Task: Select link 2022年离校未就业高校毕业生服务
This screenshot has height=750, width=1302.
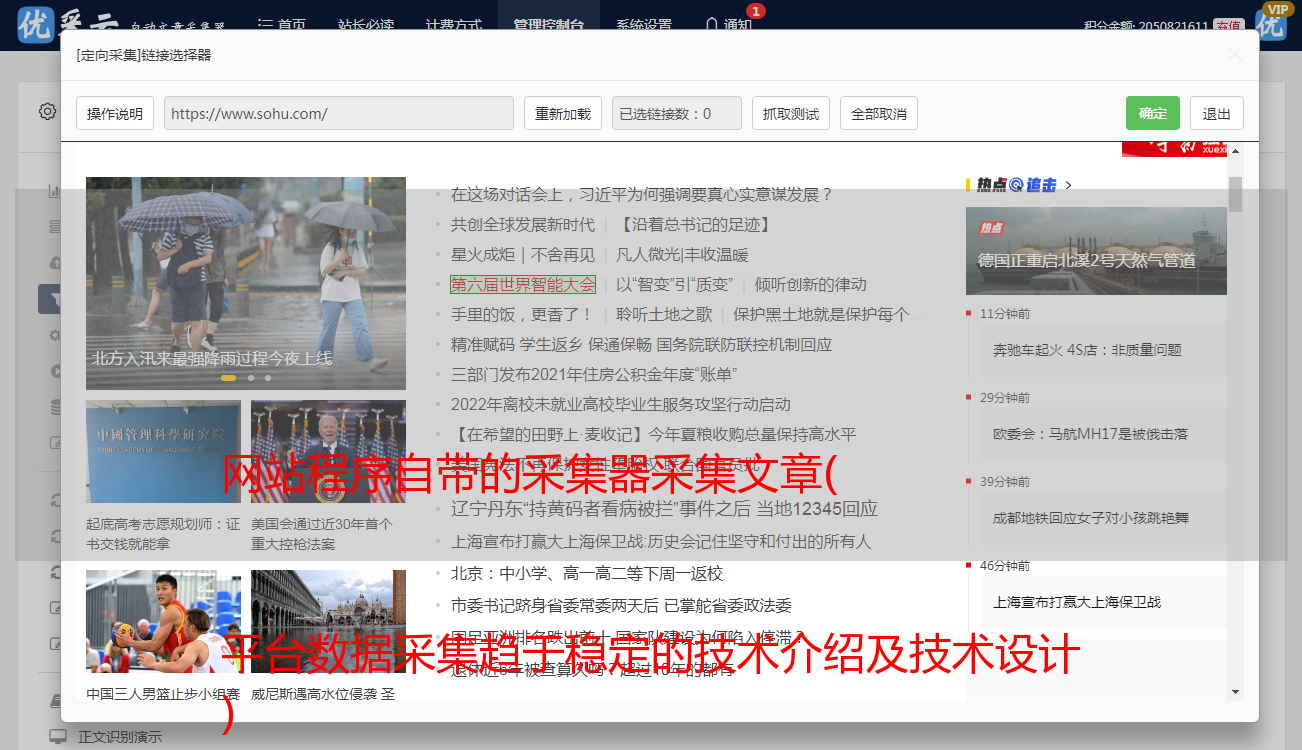Action: 621,404
